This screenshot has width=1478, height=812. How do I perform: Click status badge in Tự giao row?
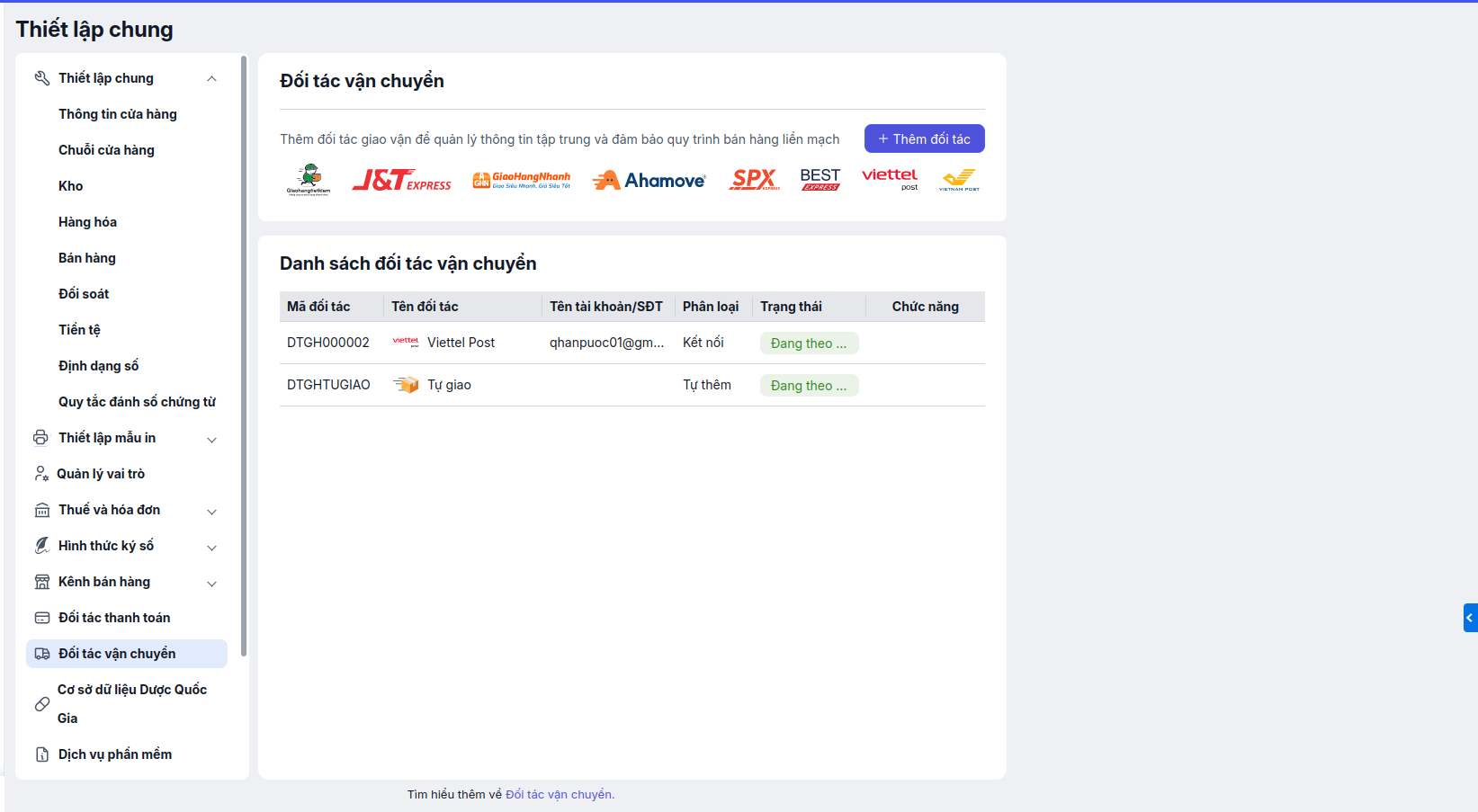point(810,386)
